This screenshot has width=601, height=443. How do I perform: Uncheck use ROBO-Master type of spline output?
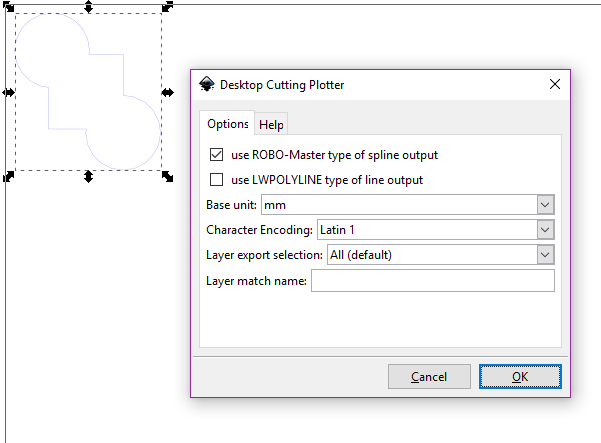coord(217,155)
